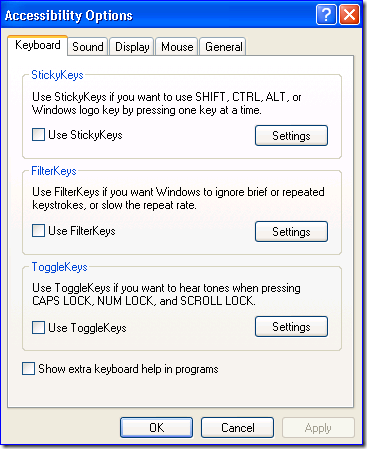Select the Mouse tab
The width and height of the screenshot is (367, 449).
(177, 46)
